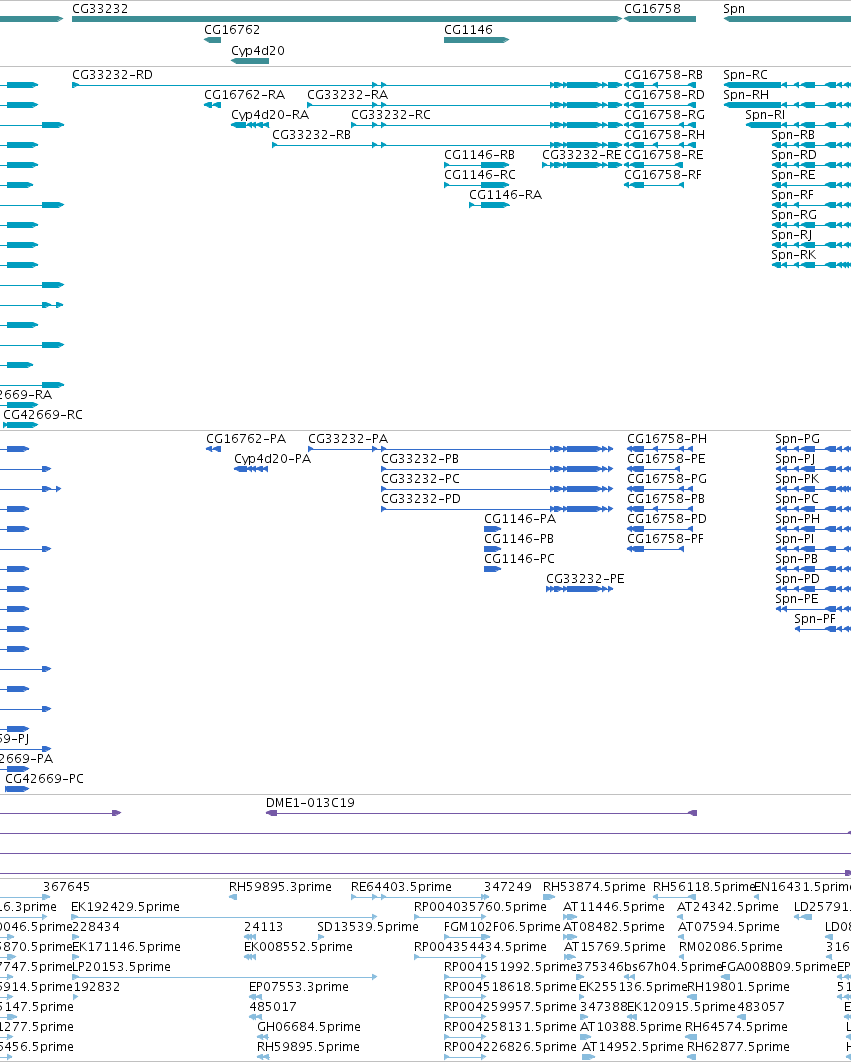Open transcript CG1146-RC
Image resolution: width=851 pixels, height=1062 pixels.
(x=480, y=175)
